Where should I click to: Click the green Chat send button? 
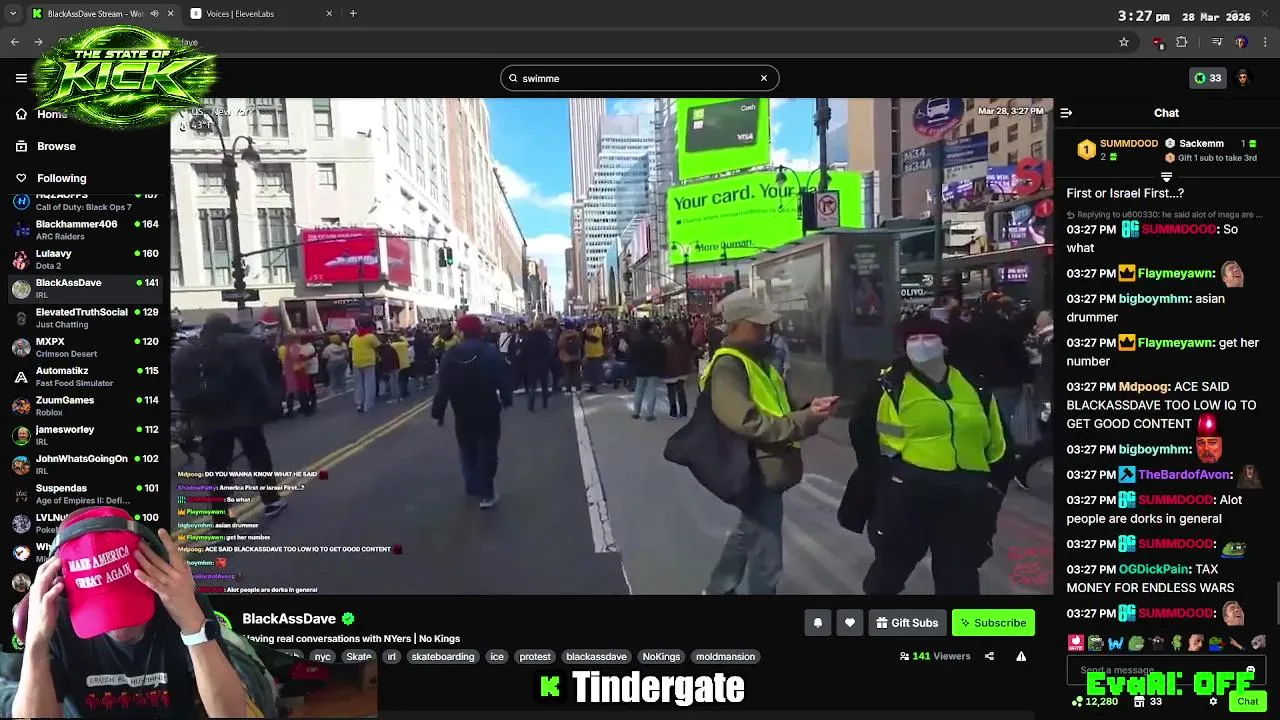point(1247,702)
